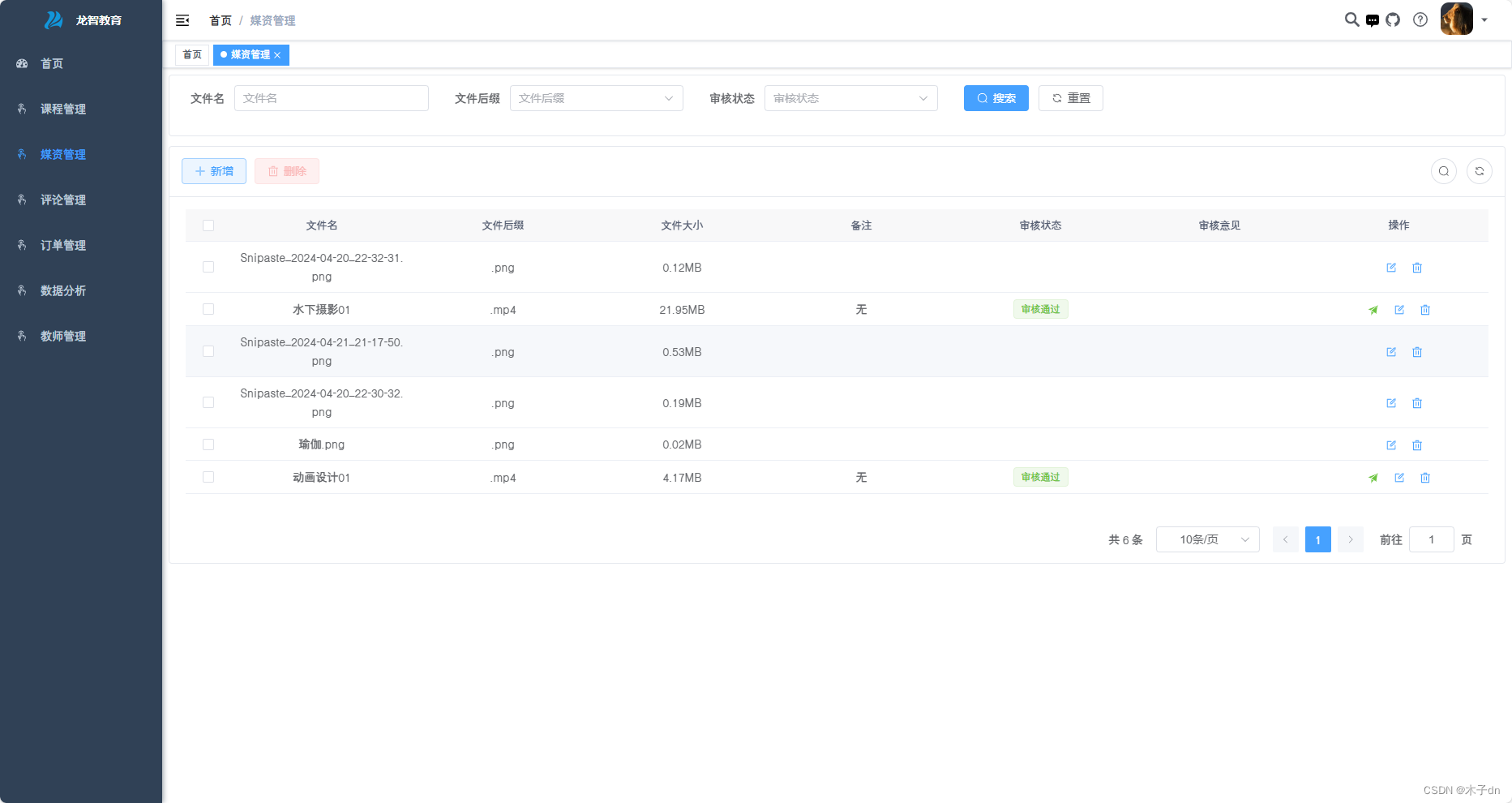The width and height of the screenshot is (1512, 803).
Task: Click the blue 搜索 button
Action: point(996,98)
